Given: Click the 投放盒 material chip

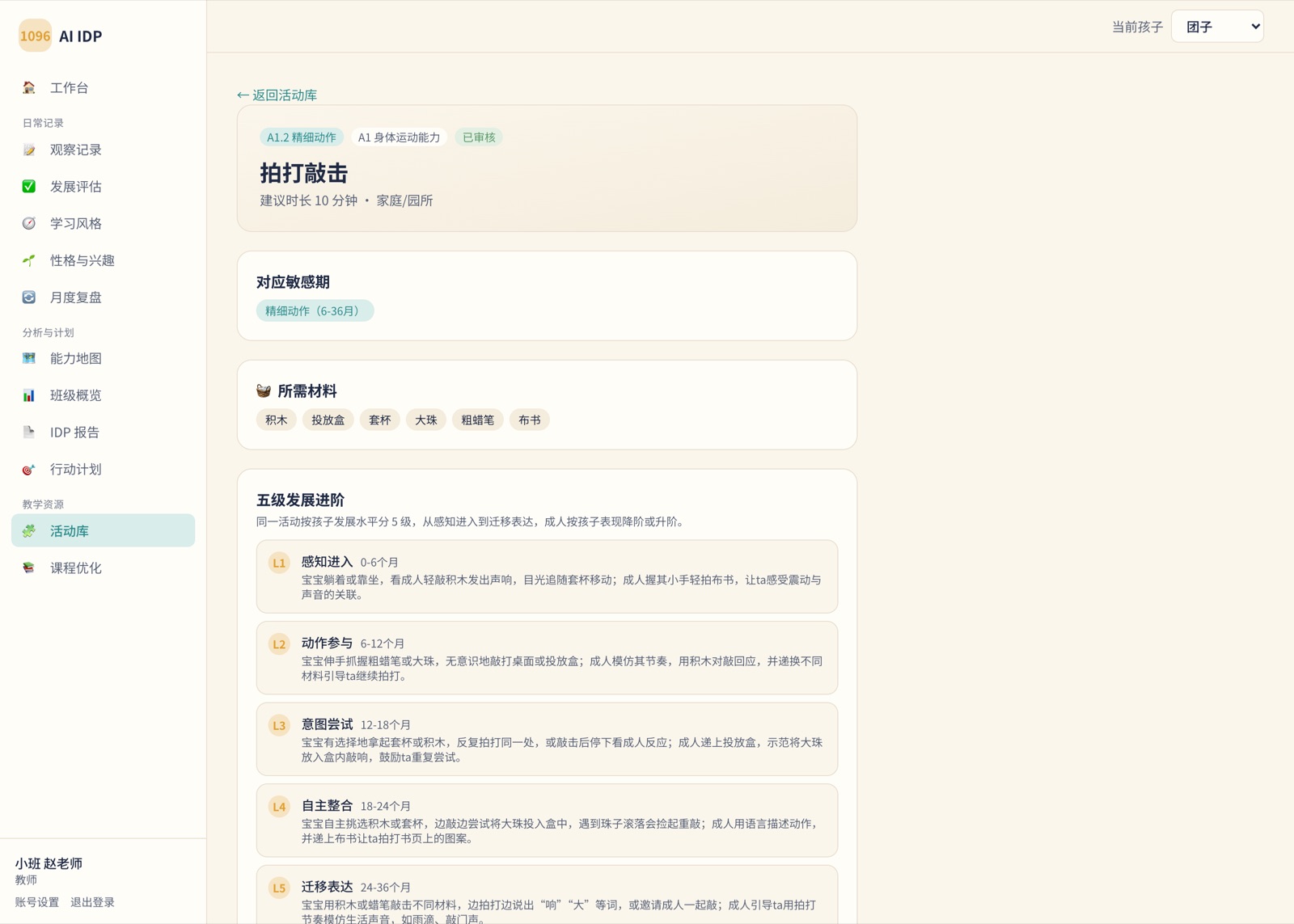Looking at the screenshot, I should [328, 420].
